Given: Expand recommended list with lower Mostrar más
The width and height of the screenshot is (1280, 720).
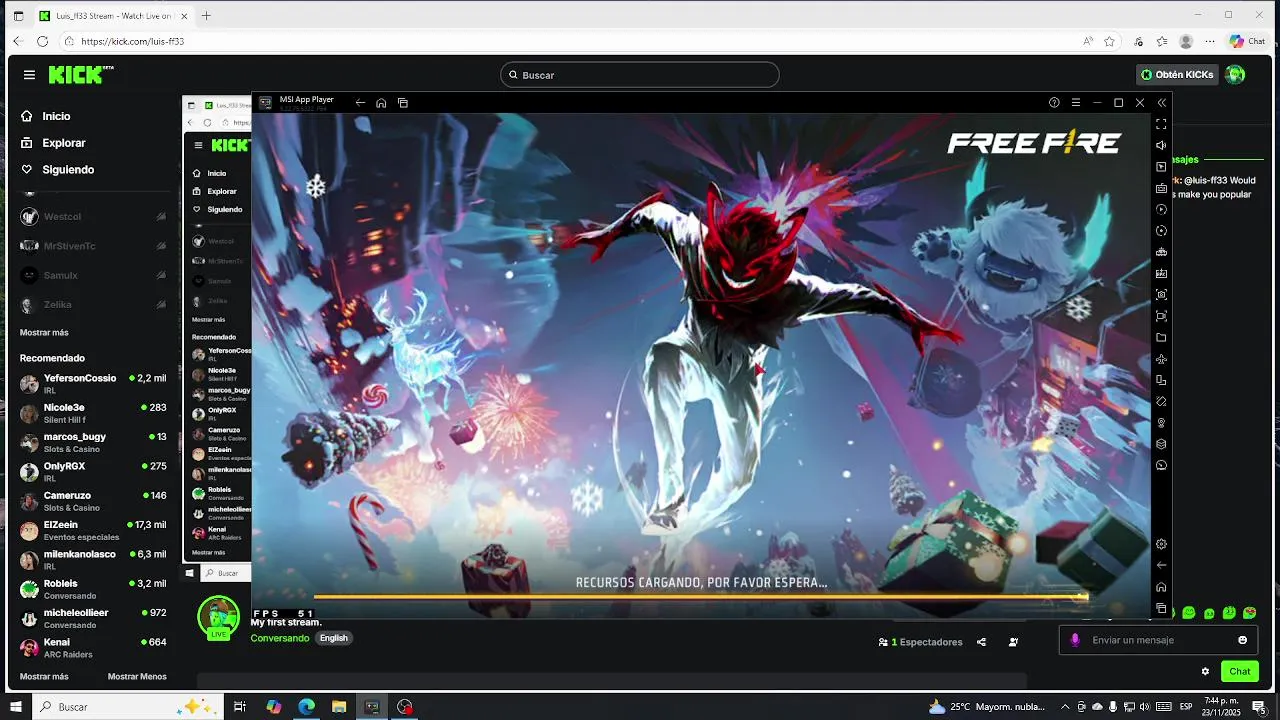Looking at the screenshot, I should click(x=44, y=676).
